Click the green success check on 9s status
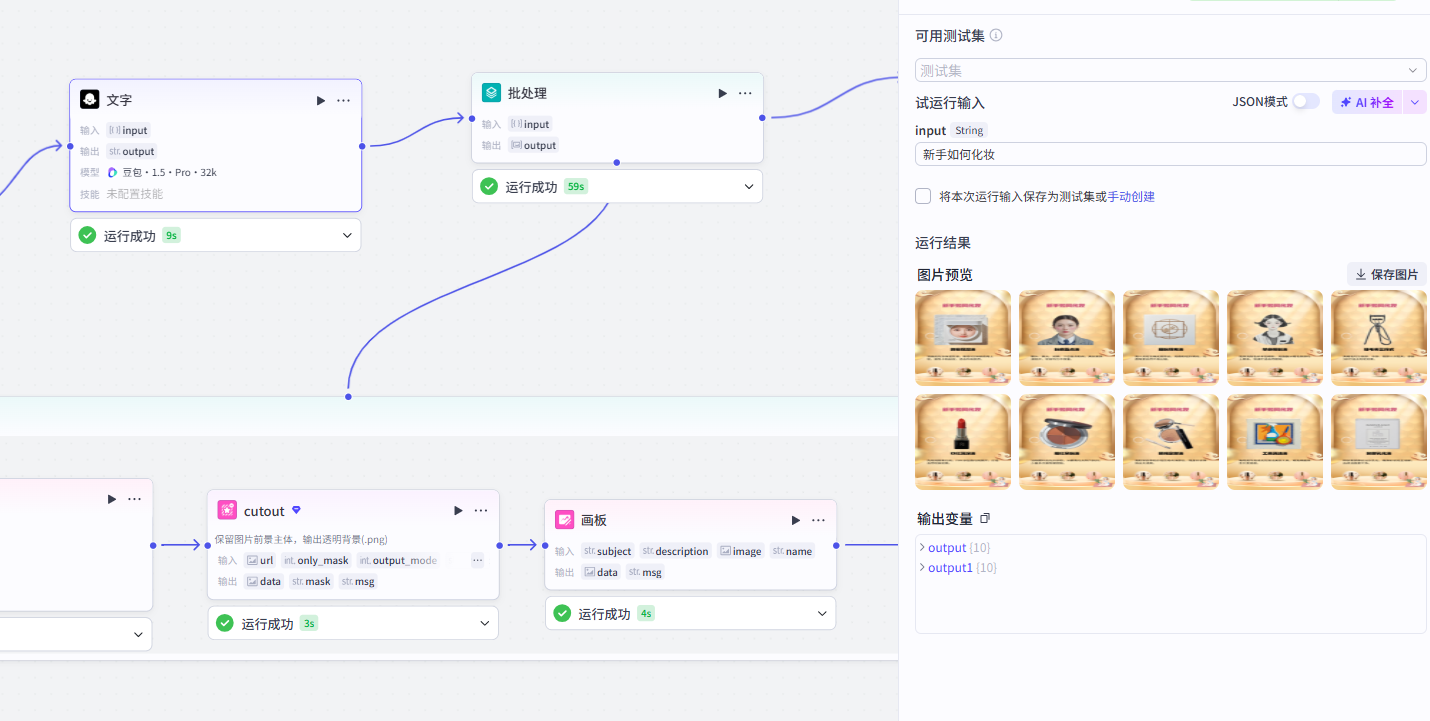Viewport: 1430px width, 721px height. click(87, 235)
